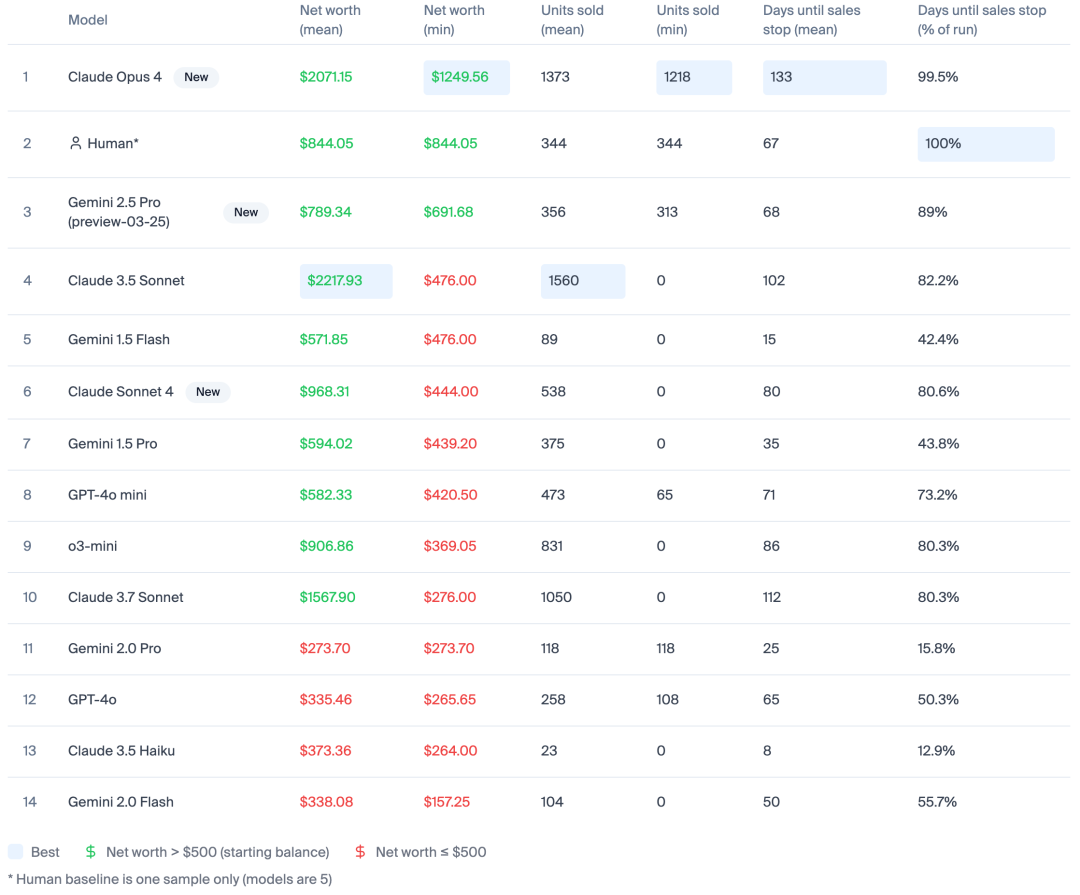Click the $582.33 value for GPT-4o mini
Viewport: 1080px width, 895px height.
click(x=326, y=495)
